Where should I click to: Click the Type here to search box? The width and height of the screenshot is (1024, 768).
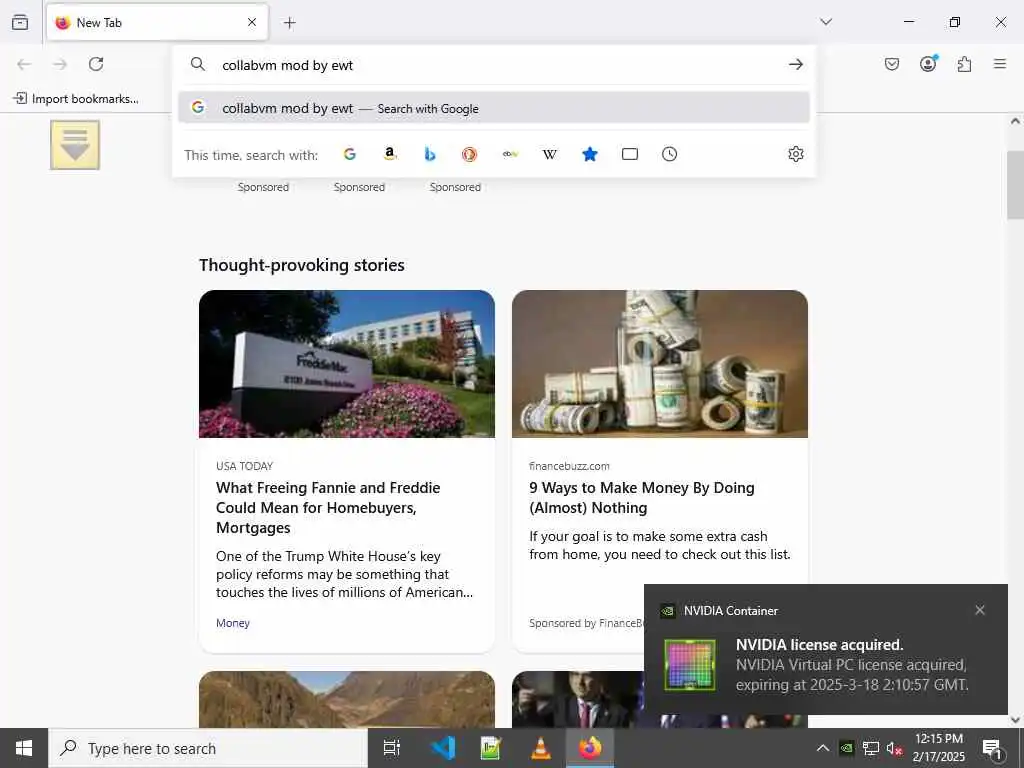(208, 748)
